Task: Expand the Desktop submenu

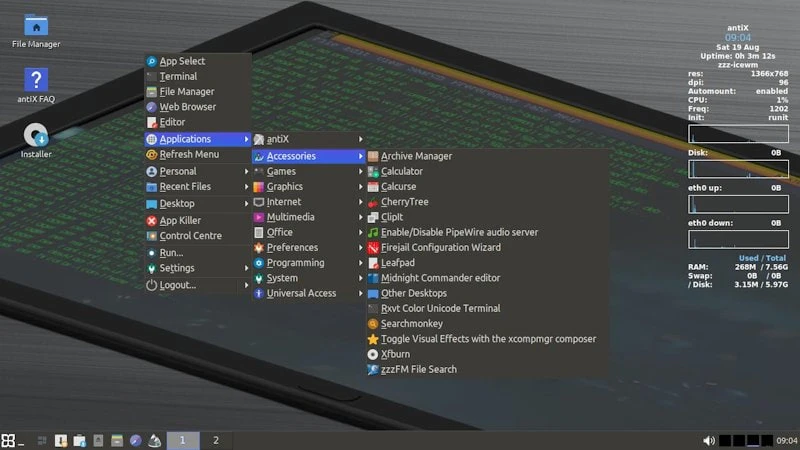Action: click(198, 204)
